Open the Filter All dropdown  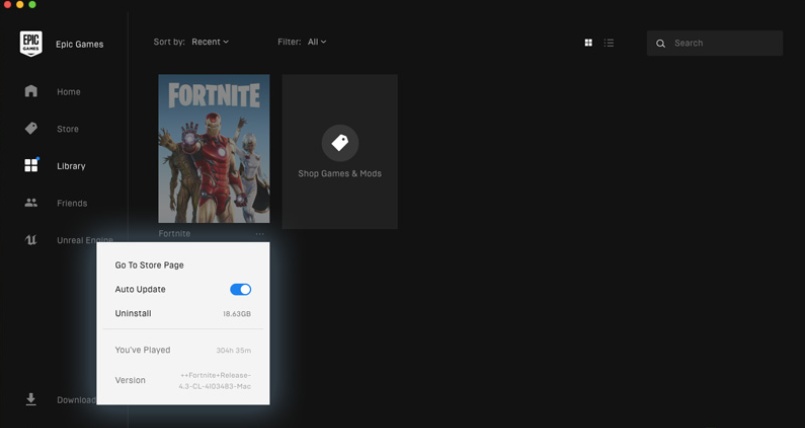point(317,42)
